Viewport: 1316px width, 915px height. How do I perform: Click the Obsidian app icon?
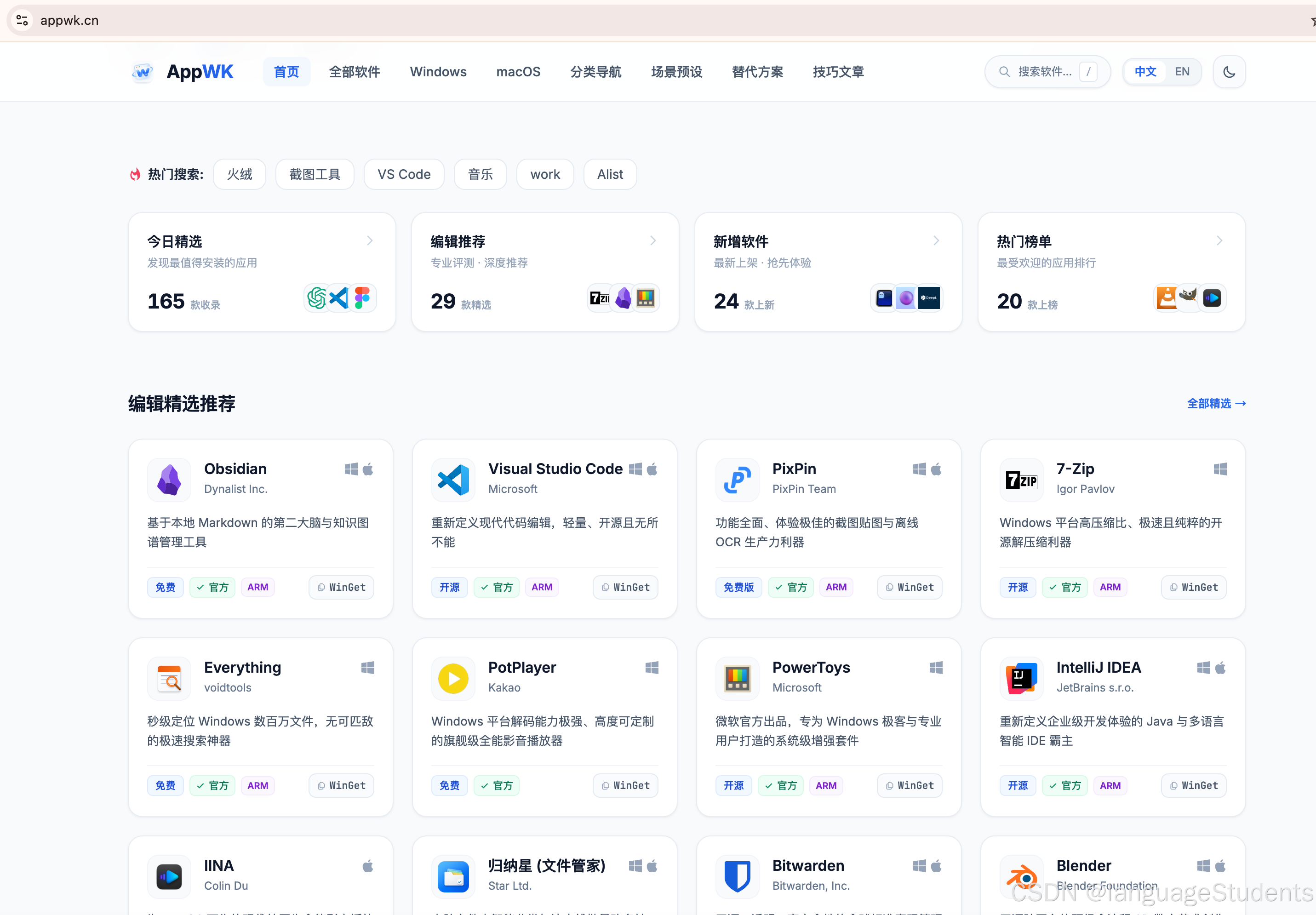point(169,480)
